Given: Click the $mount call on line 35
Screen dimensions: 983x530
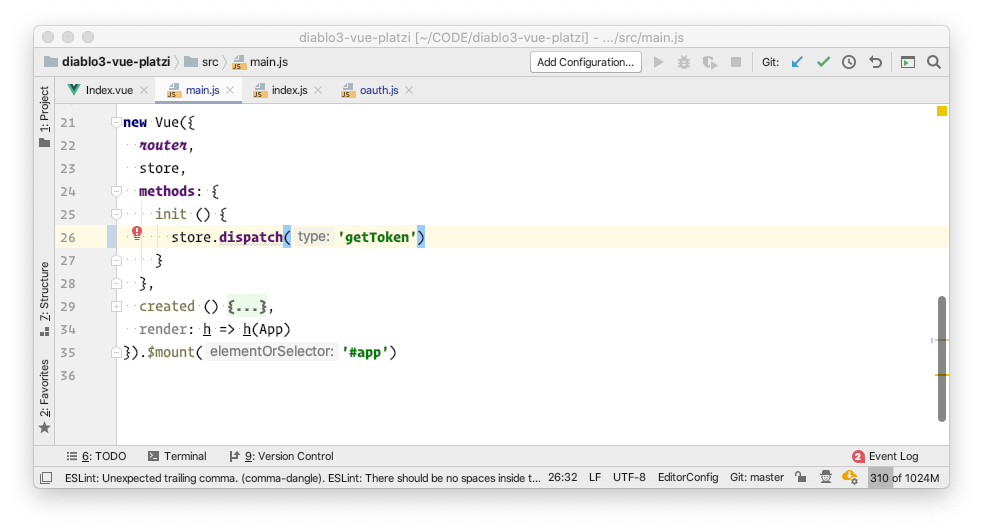Looking at the screenshot, I should 171,352.
